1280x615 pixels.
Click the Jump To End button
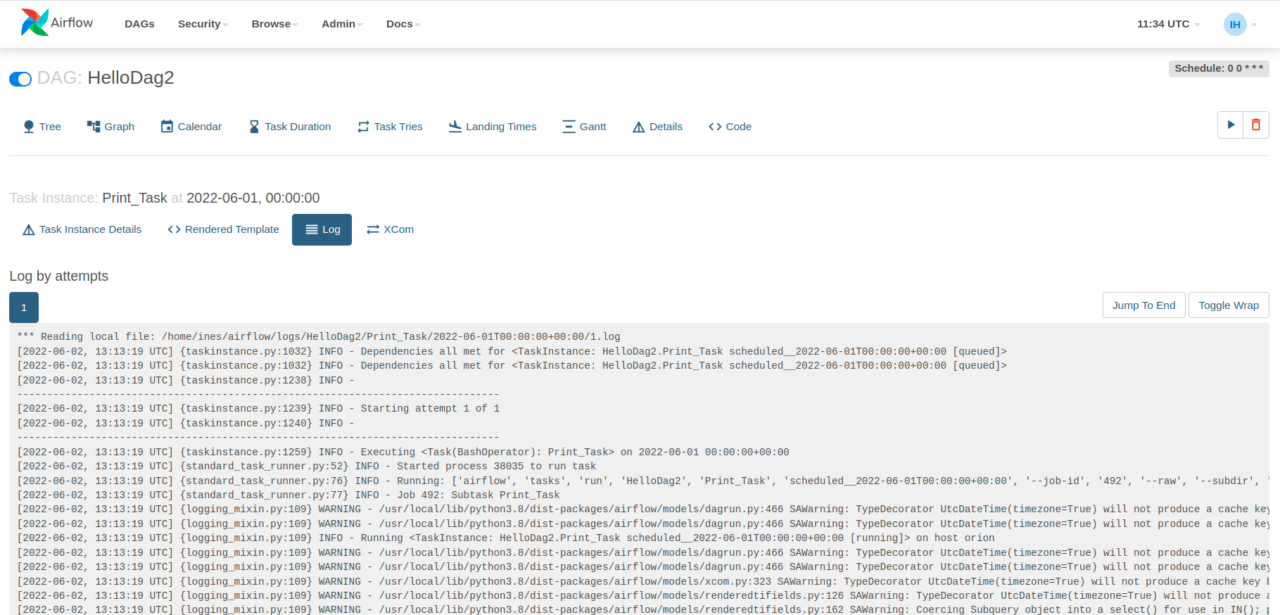1143,305
